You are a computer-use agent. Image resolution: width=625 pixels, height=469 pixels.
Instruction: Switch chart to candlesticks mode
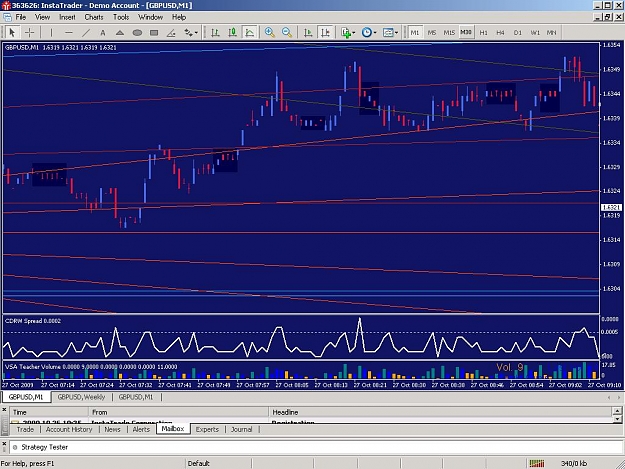(232, 33)
